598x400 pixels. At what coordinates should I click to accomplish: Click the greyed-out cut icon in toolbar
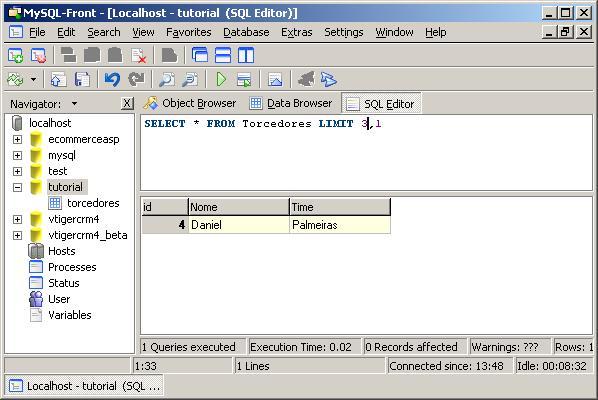[69, 56]
